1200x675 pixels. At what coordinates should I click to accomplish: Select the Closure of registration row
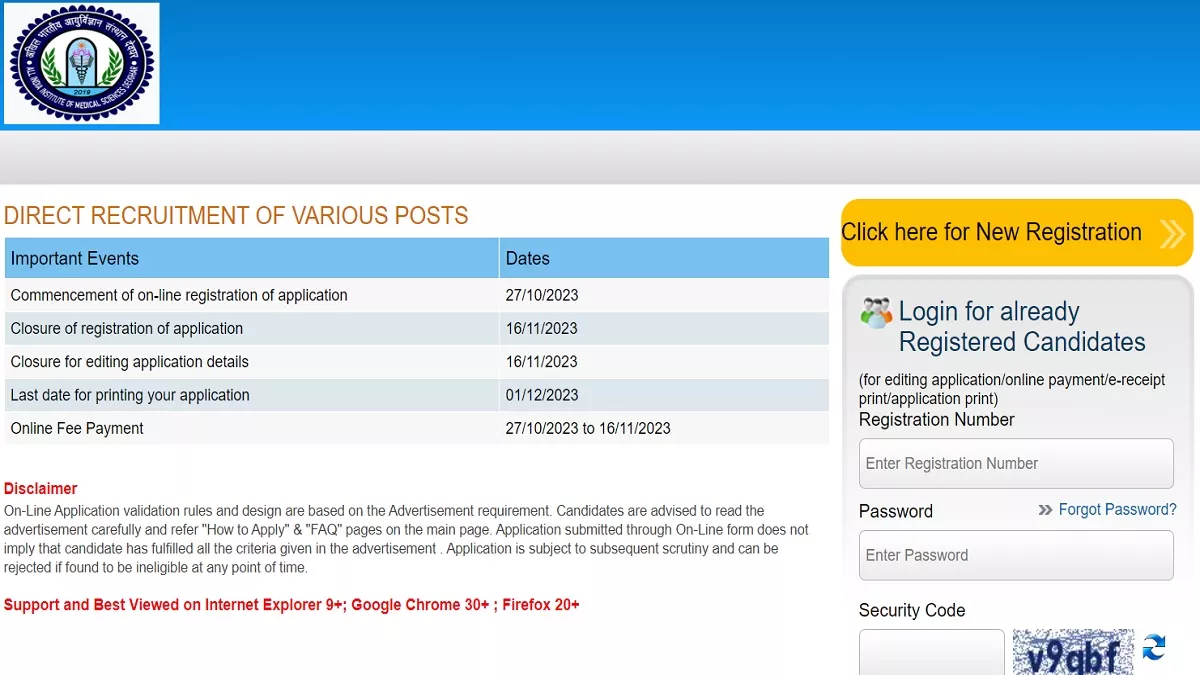[127, 328]
